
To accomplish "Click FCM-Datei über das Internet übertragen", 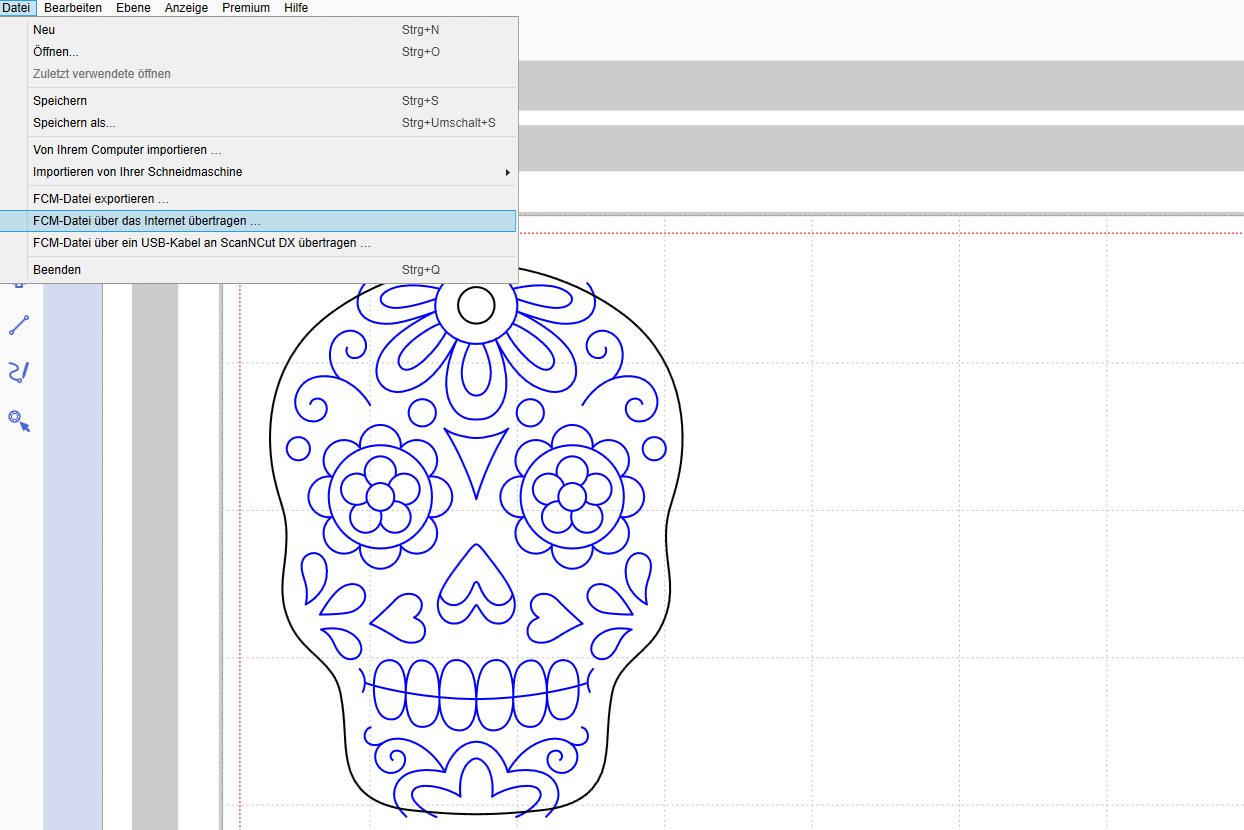I will click(x=147, y=221).
